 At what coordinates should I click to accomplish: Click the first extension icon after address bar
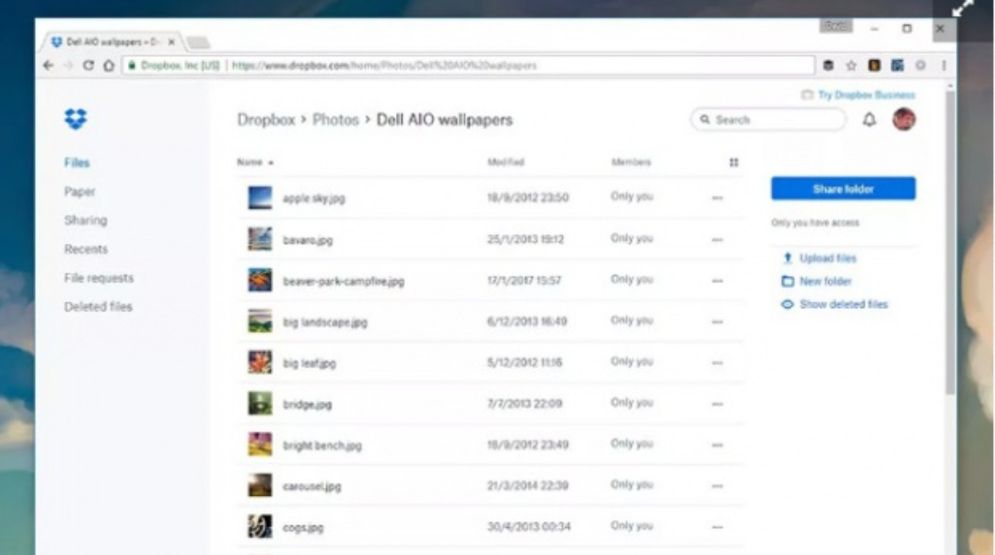828,65
